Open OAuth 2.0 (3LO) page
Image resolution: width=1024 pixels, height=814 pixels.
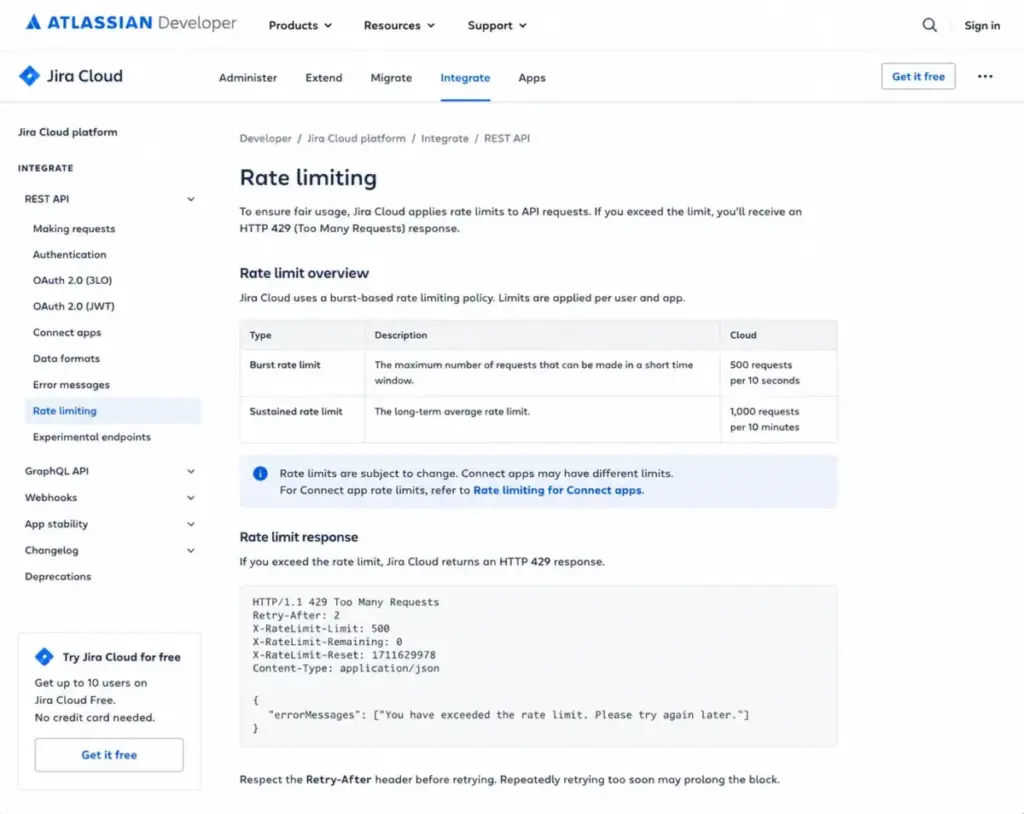[72, 280]
